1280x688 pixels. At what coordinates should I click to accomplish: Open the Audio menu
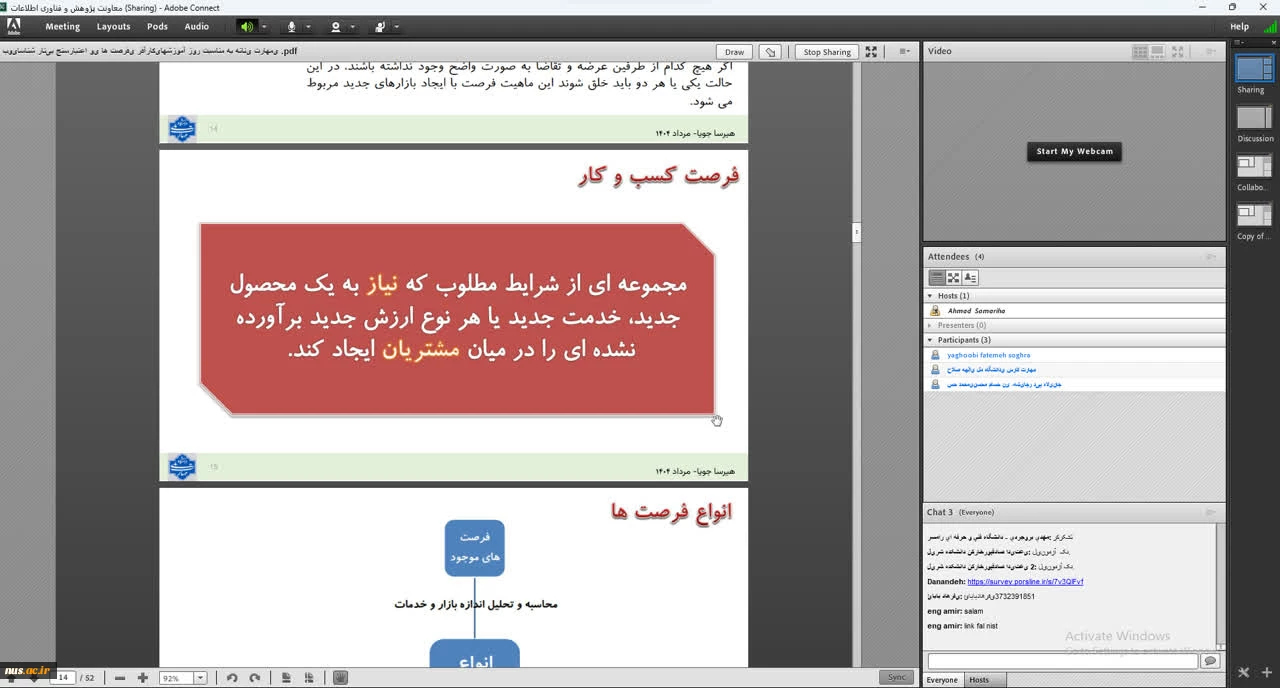coord(197,27)
